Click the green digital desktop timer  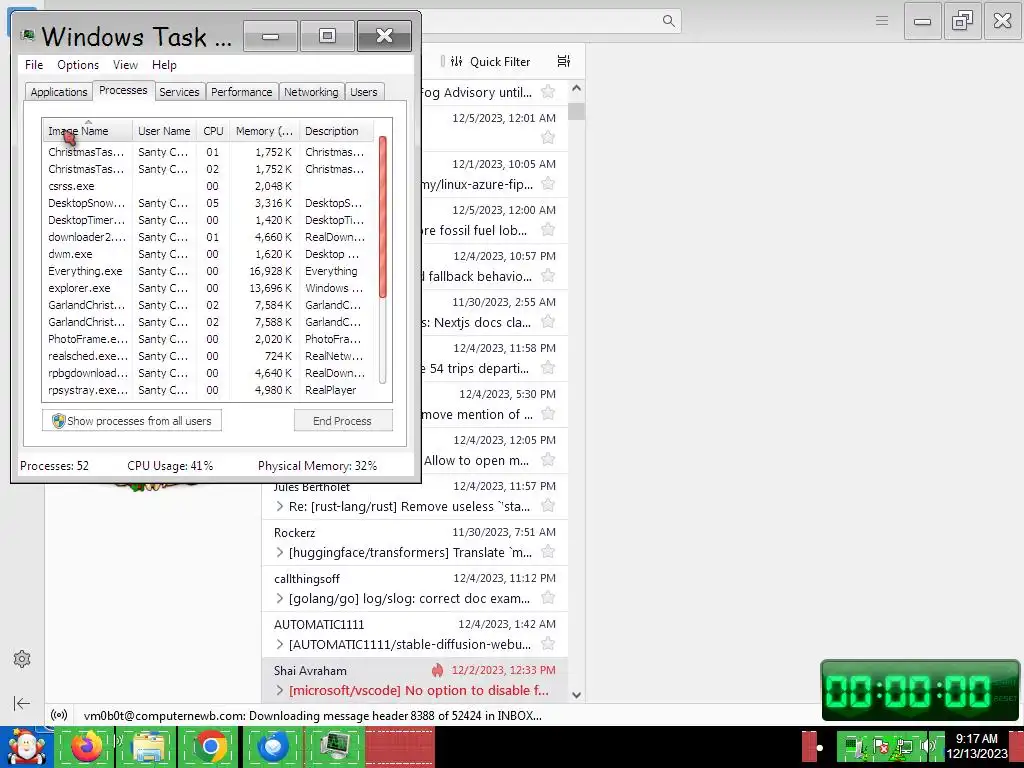pos(920,691)
